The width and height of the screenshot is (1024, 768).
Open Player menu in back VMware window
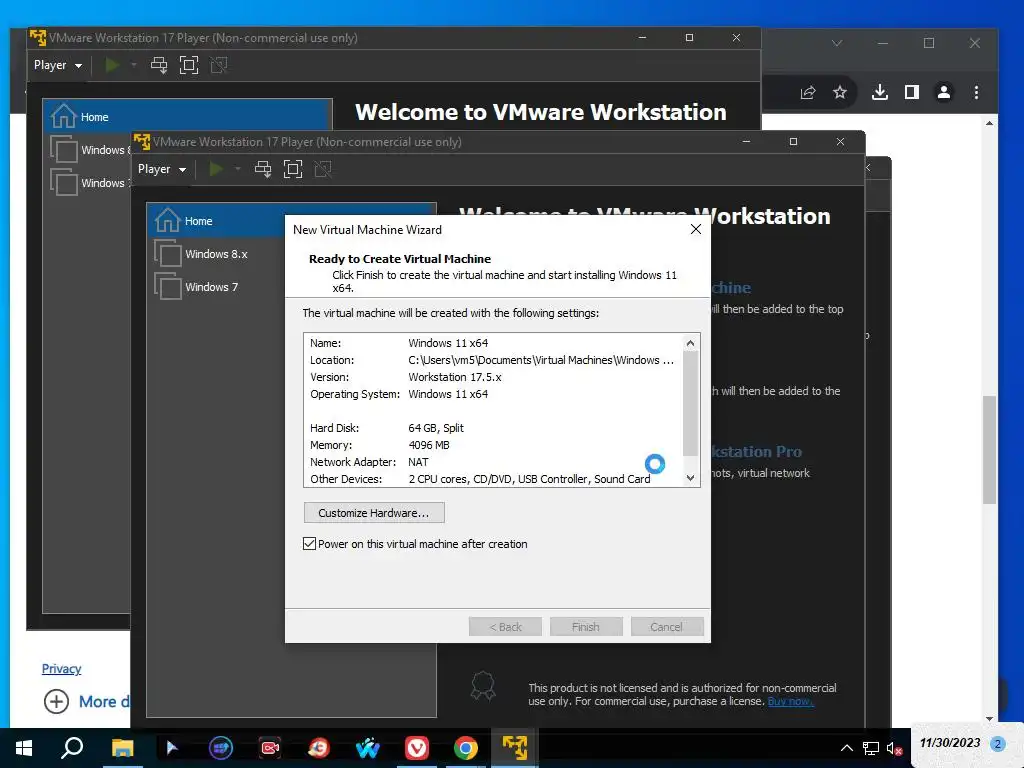(57, 65)
